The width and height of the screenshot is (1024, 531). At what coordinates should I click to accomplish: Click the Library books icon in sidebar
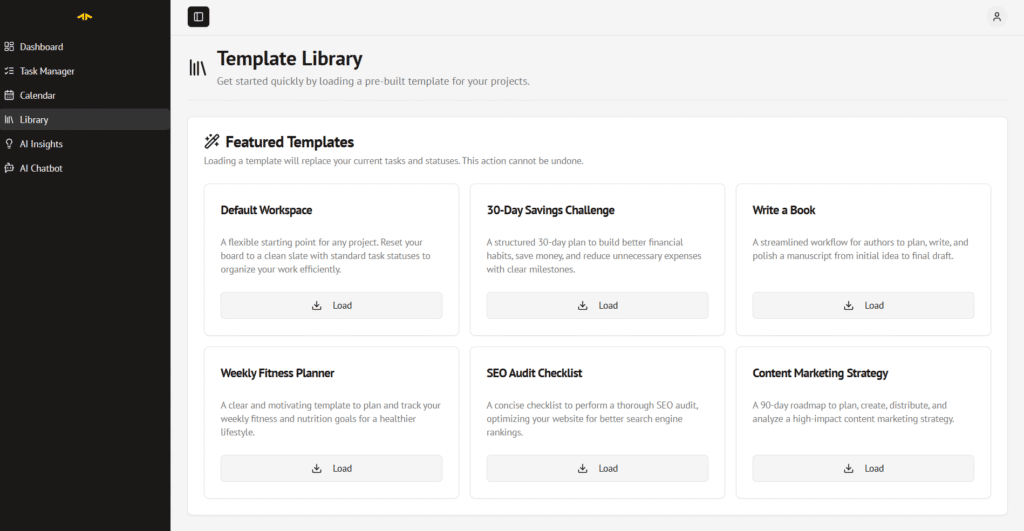[10, 120]
